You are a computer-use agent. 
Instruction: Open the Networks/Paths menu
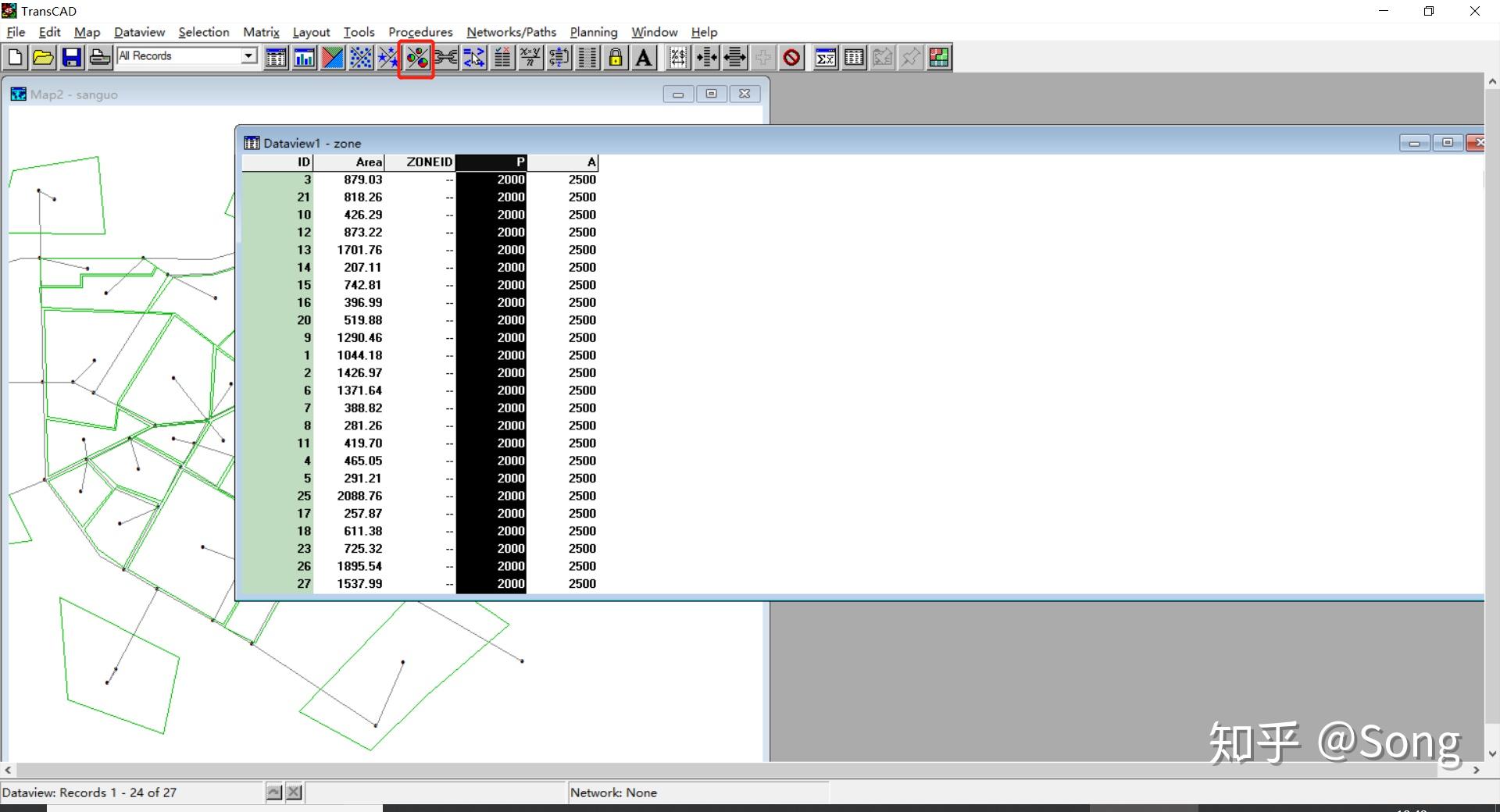(x=511, y=32)
